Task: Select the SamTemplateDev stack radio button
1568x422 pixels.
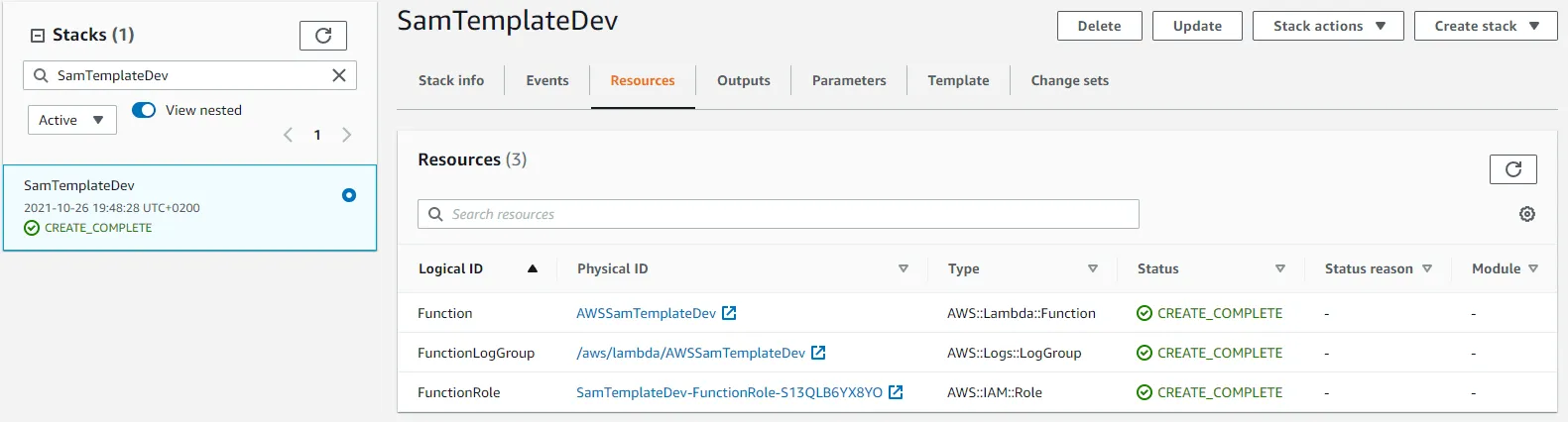Action: pyautogui.click(x=349, y=195)
